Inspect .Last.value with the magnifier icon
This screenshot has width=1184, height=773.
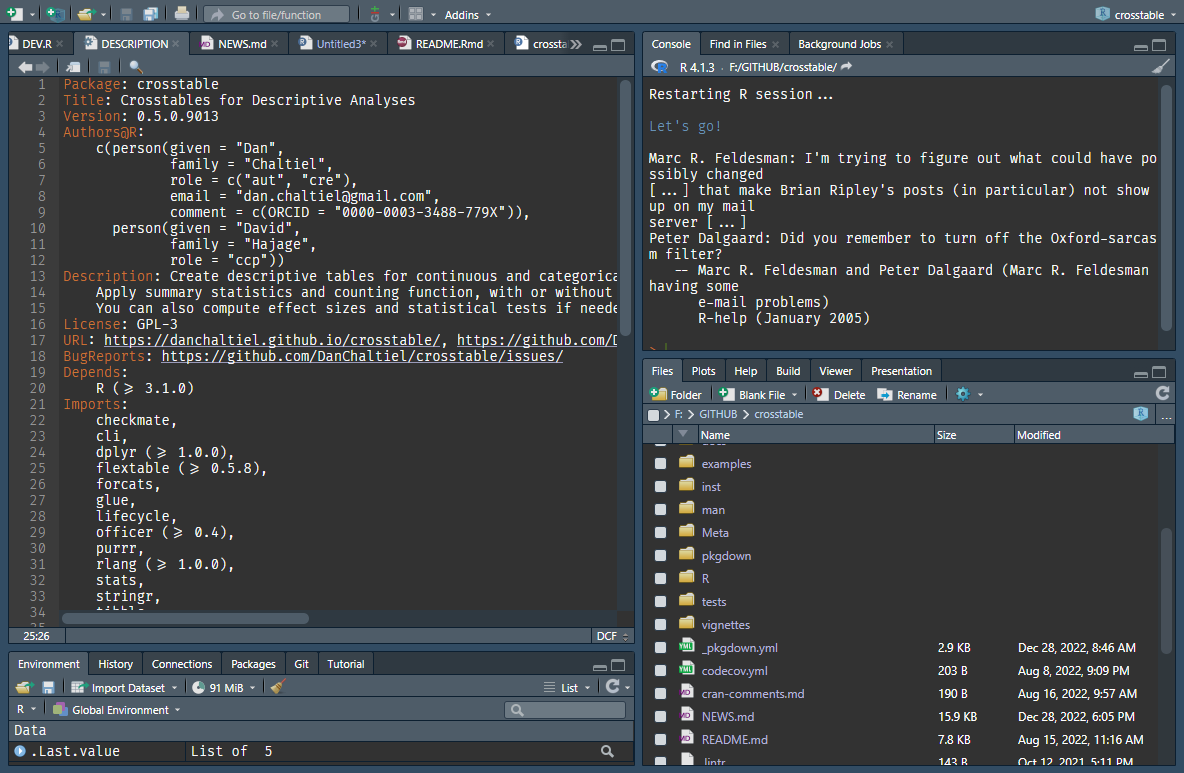(x=607, y=751)
